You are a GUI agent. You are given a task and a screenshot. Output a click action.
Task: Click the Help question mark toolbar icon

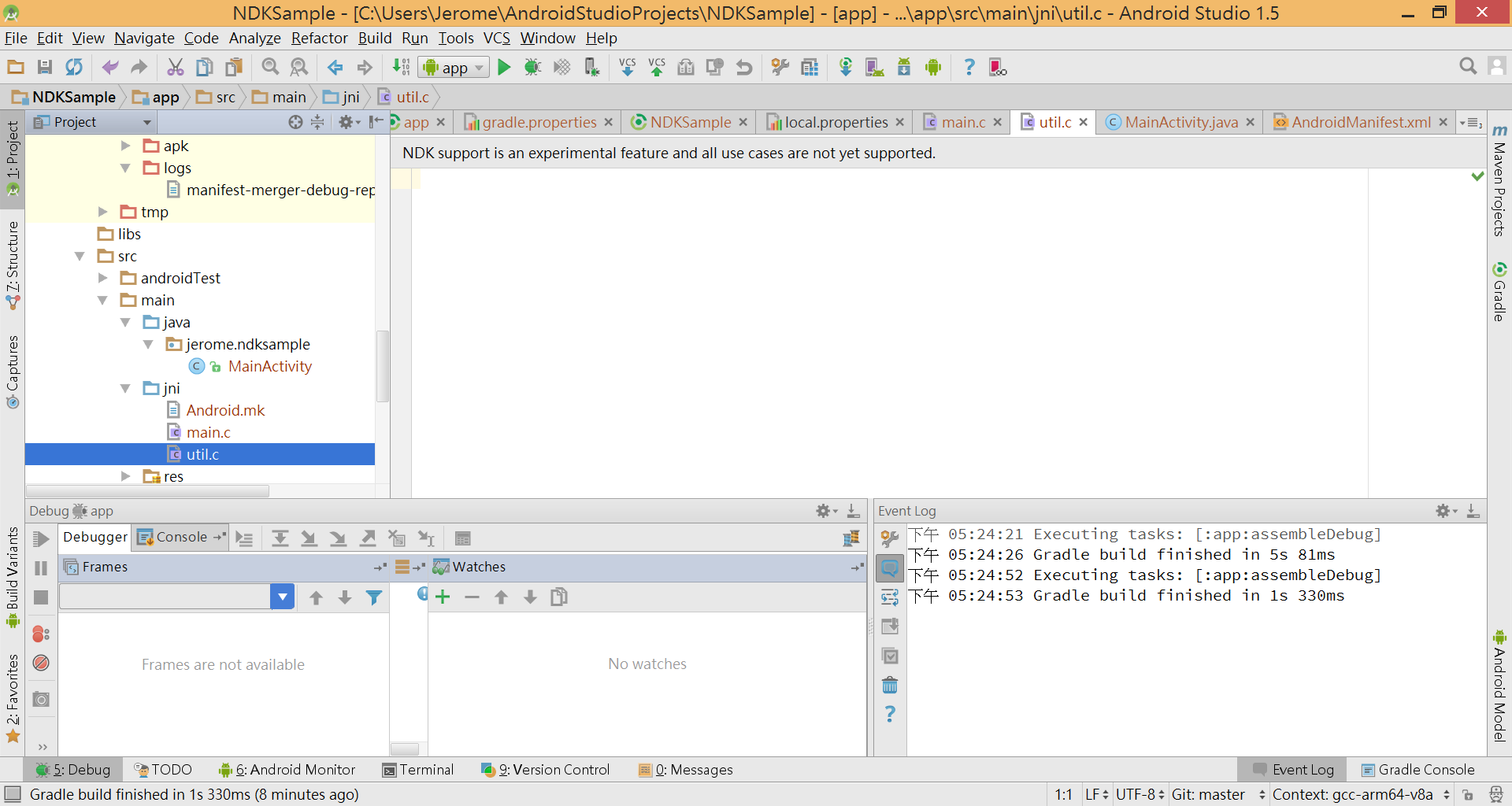[969, 68]
